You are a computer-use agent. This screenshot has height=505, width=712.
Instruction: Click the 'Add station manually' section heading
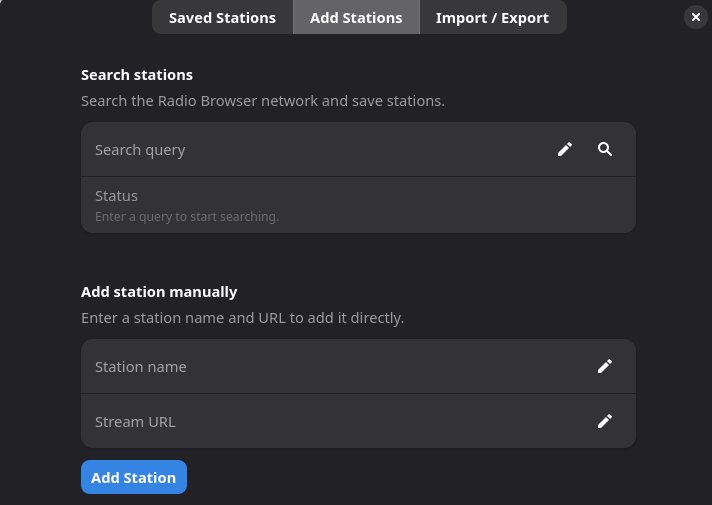[x=159, y=292]
